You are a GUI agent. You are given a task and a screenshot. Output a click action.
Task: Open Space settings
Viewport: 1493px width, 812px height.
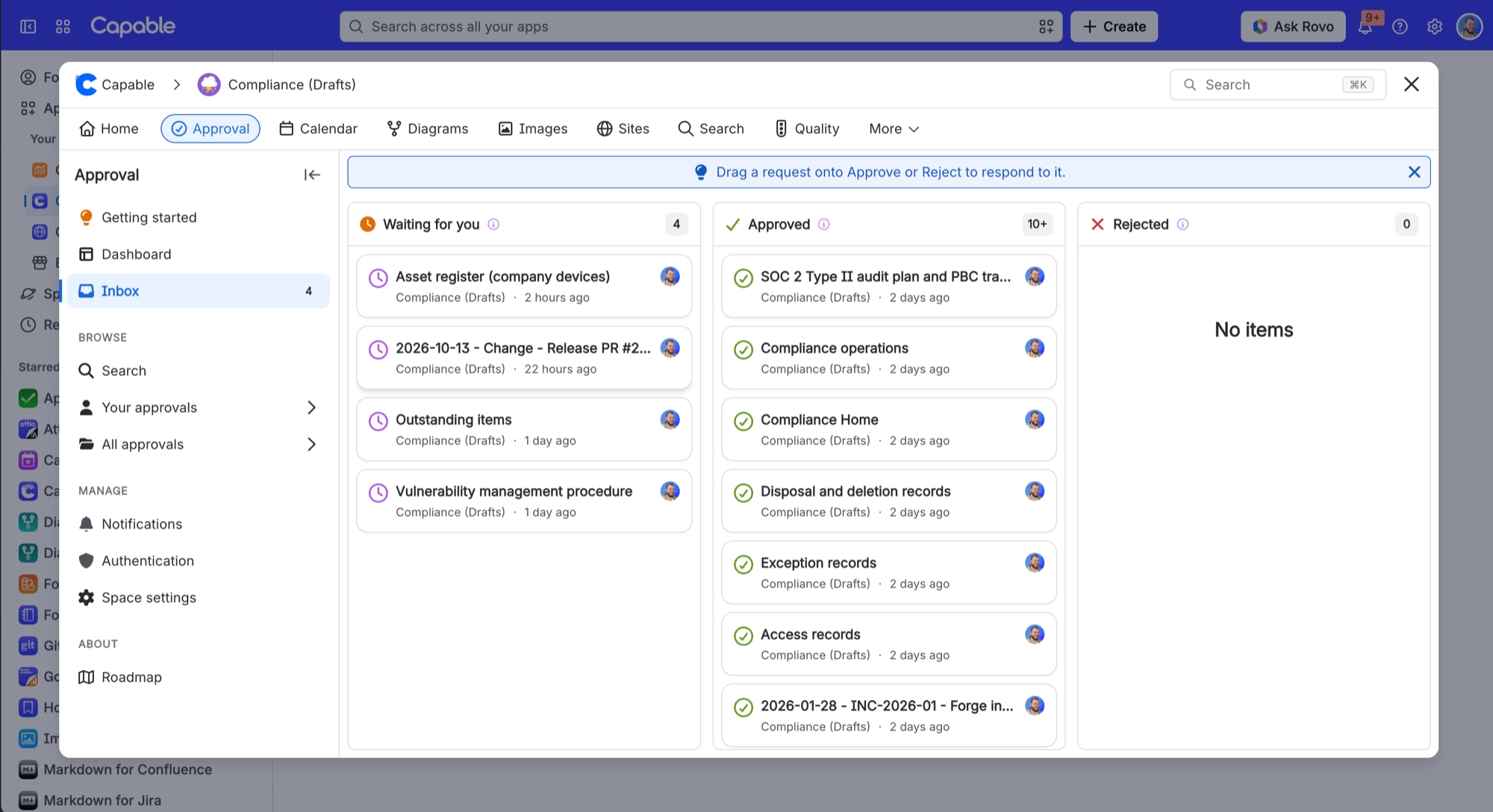tap(199, 598)
